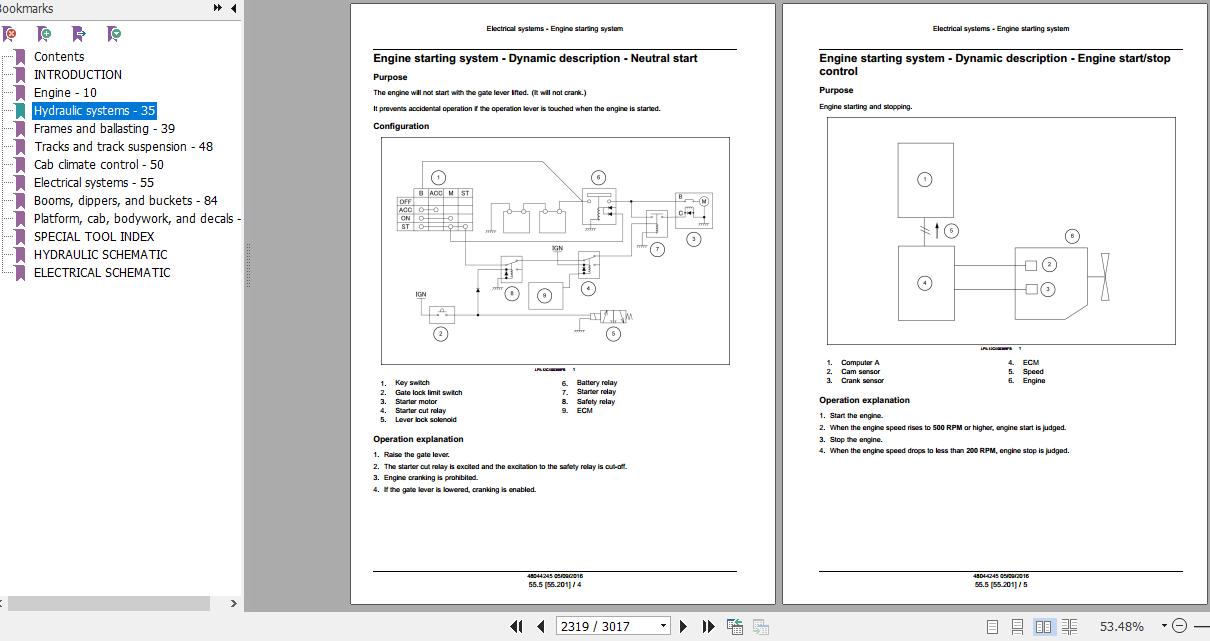
Task: Advance to the next page
Action: pos(684,626)
